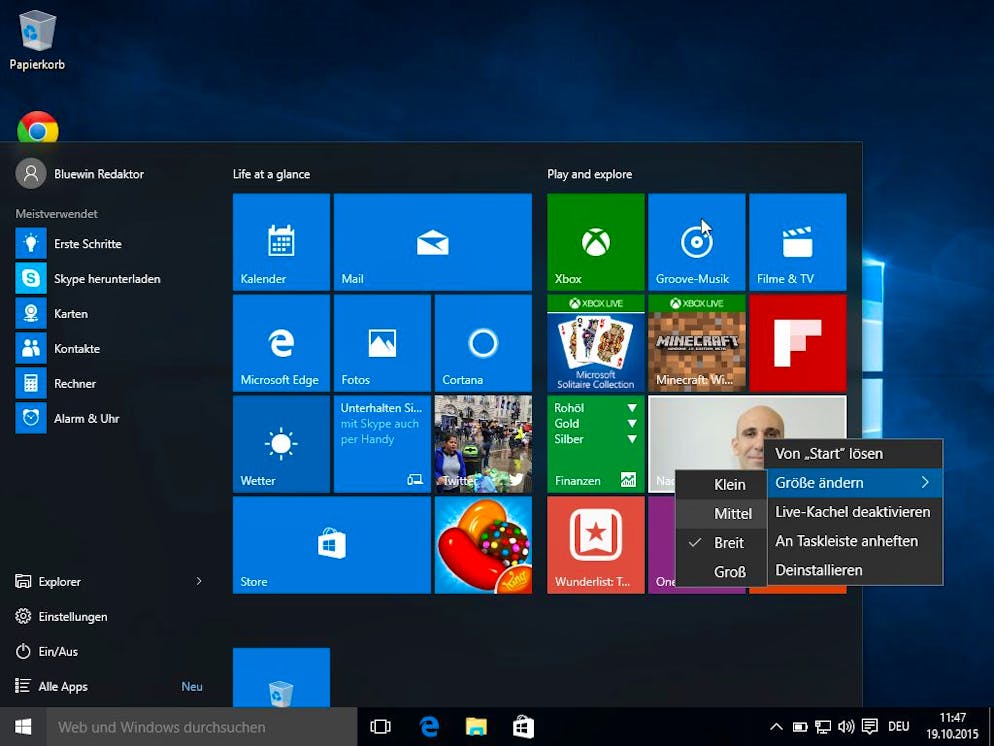The image size is (994, 746).
Task: Open the Finanzen tile
Action: click(x=595, y=444)
